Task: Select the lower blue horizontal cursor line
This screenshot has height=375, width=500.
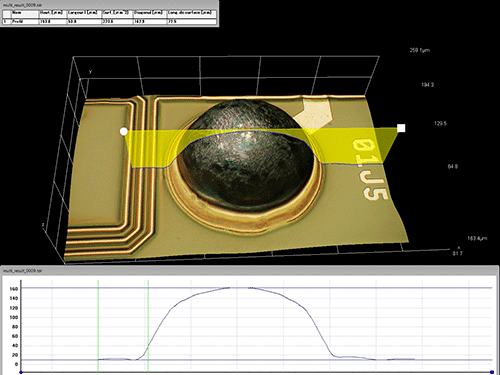Action: 257,360
